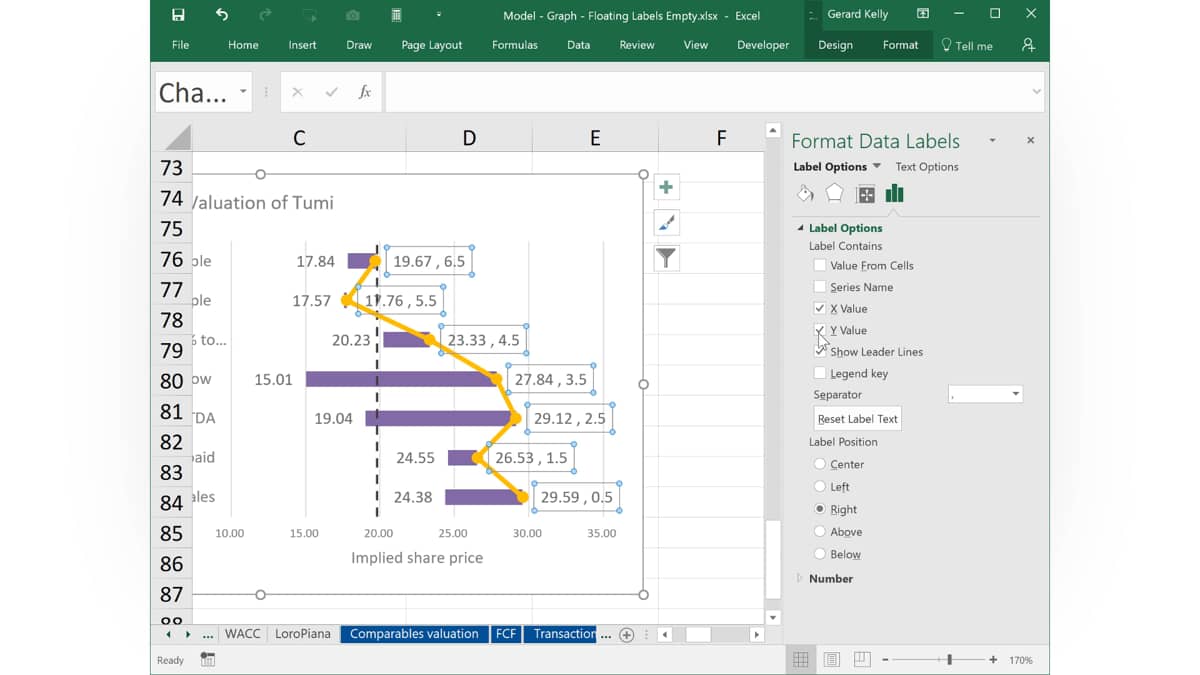
Task: Open the WACC sheet tab
Action: point(242,634)
